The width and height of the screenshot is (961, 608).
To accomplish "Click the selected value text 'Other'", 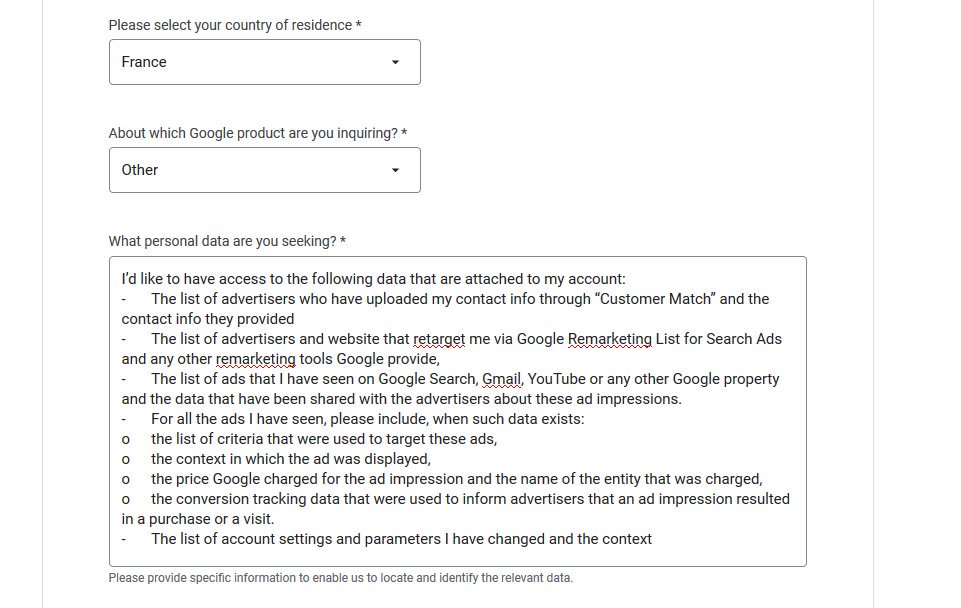I will tap(140, 170).
